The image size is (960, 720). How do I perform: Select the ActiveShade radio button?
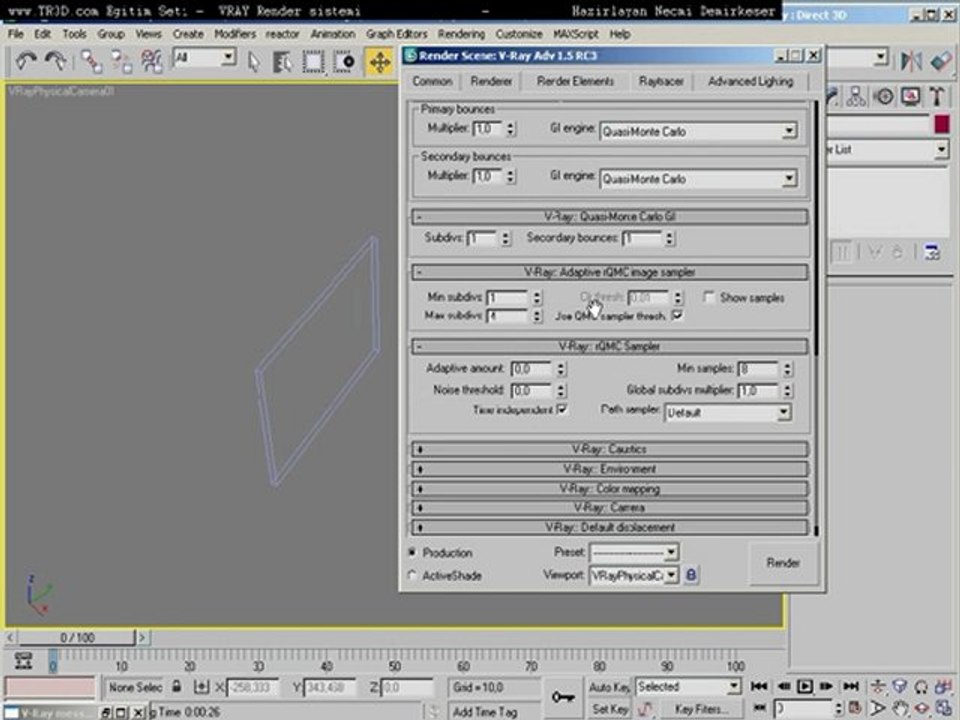click(x=412, y=575)
